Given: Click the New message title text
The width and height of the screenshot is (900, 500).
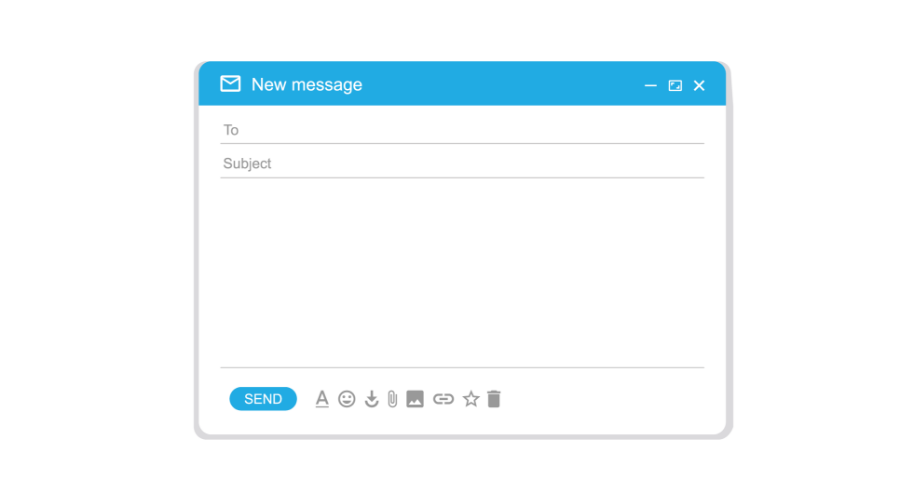Looking at the screenshot, I should point(307,84).
